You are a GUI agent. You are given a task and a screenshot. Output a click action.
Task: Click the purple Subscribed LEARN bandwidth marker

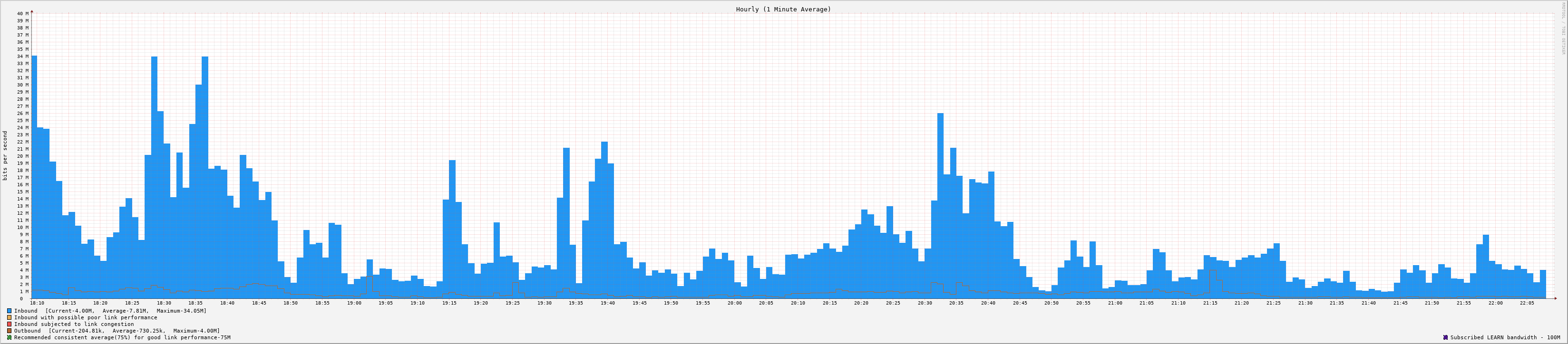1445,337
